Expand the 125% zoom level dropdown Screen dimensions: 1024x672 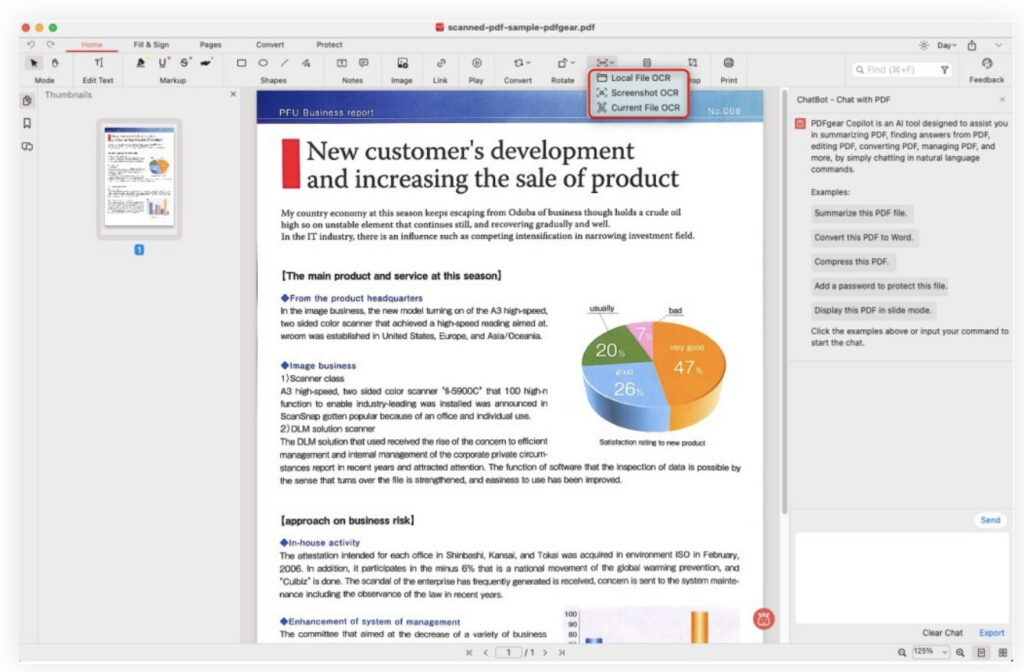pos(931,652)
